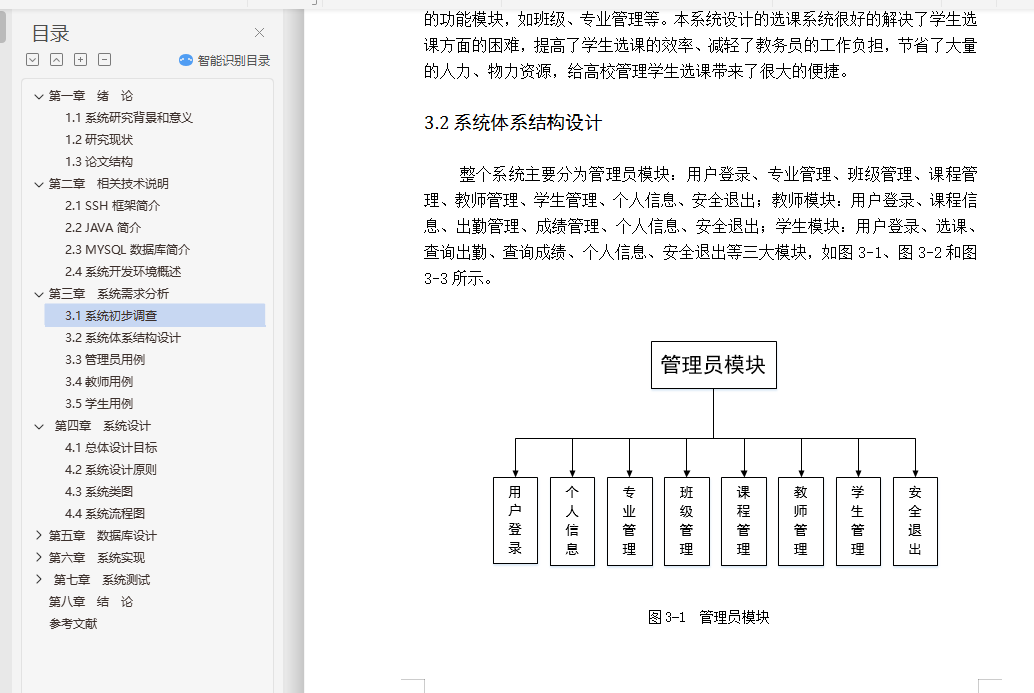Jump to 1.1 系统研究背景和意义
This screenshot has width=1034, height=693.
point(129,118)
